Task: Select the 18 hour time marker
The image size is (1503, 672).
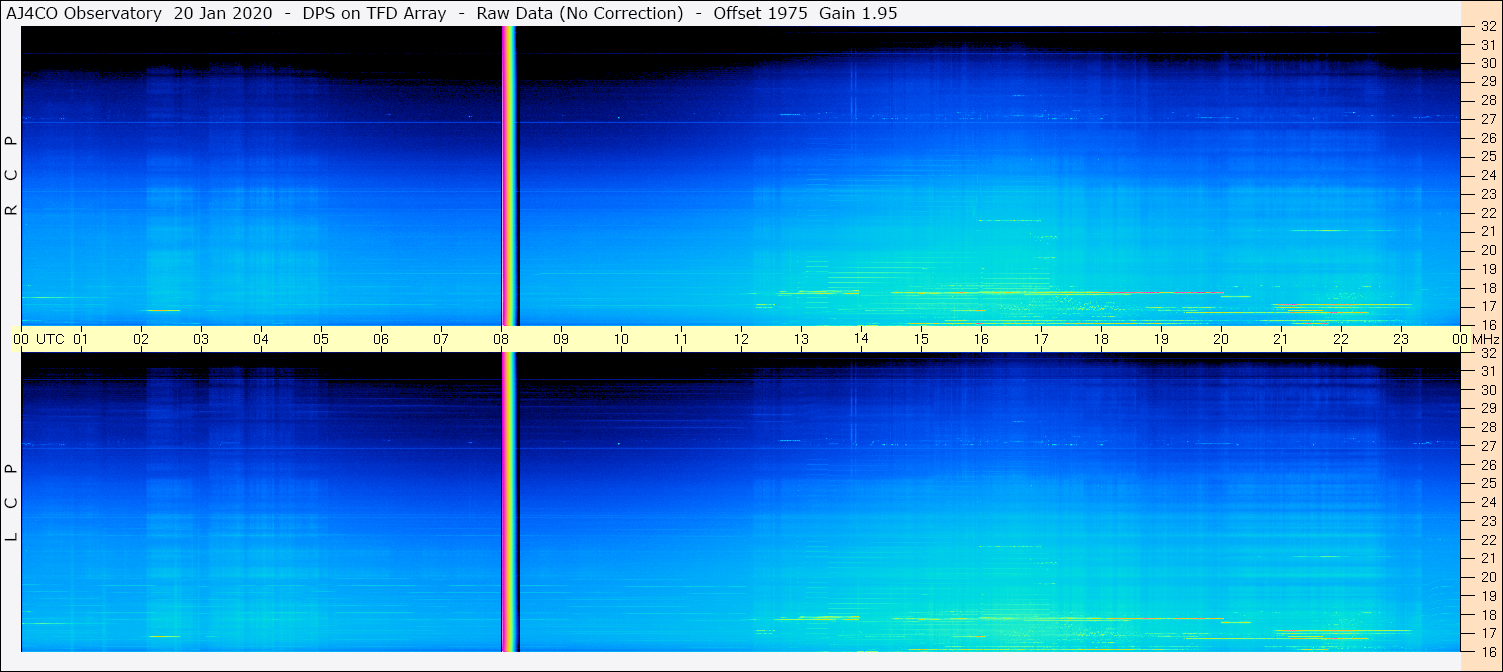Action: 1101,339
